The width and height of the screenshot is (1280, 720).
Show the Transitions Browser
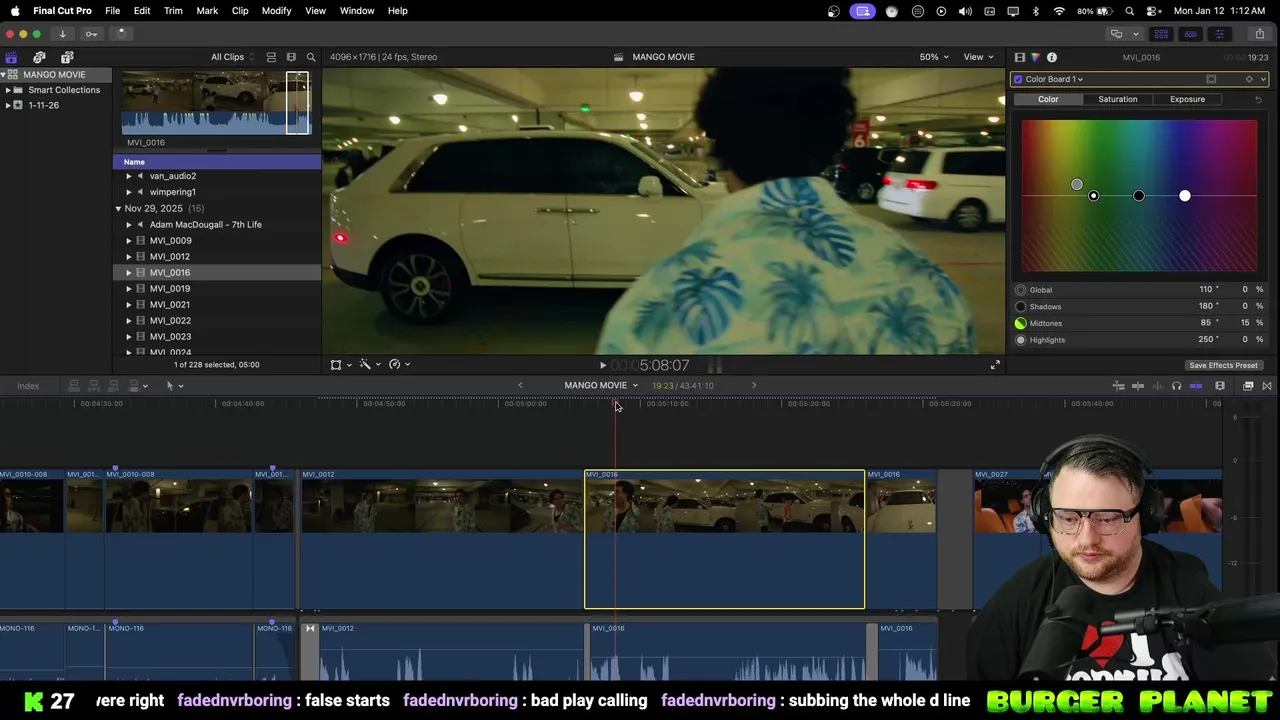point(1267,386)
